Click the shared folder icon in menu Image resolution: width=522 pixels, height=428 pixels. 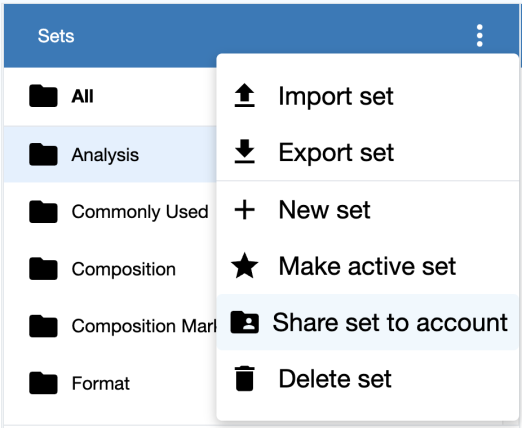pos(244,322)
